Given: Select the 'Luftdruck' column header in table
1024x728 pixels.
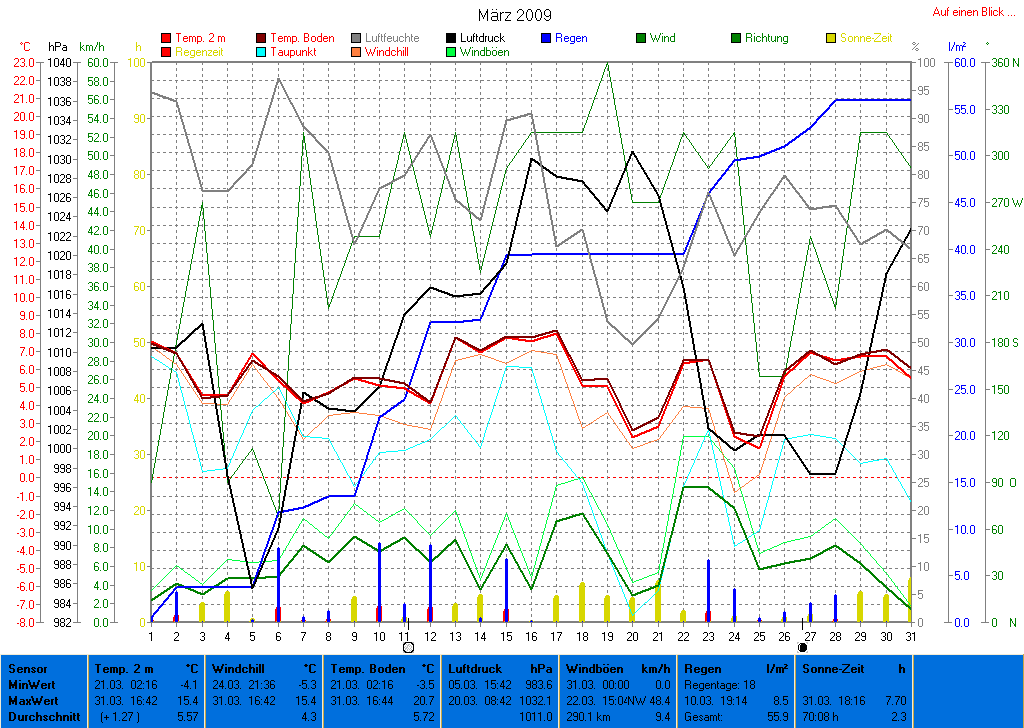Looking at the screenshot, I should tap(473, 668).
